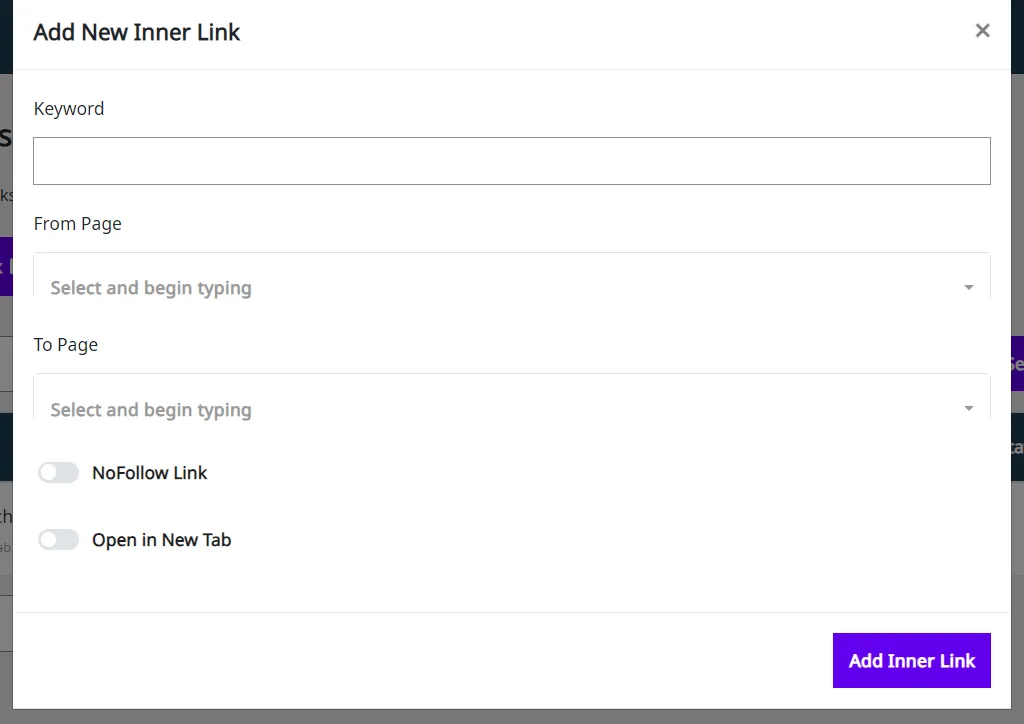The width and height of the screenshot is (1024, 724).
Task: Click the From Page field label
Action: coord(77,224)
